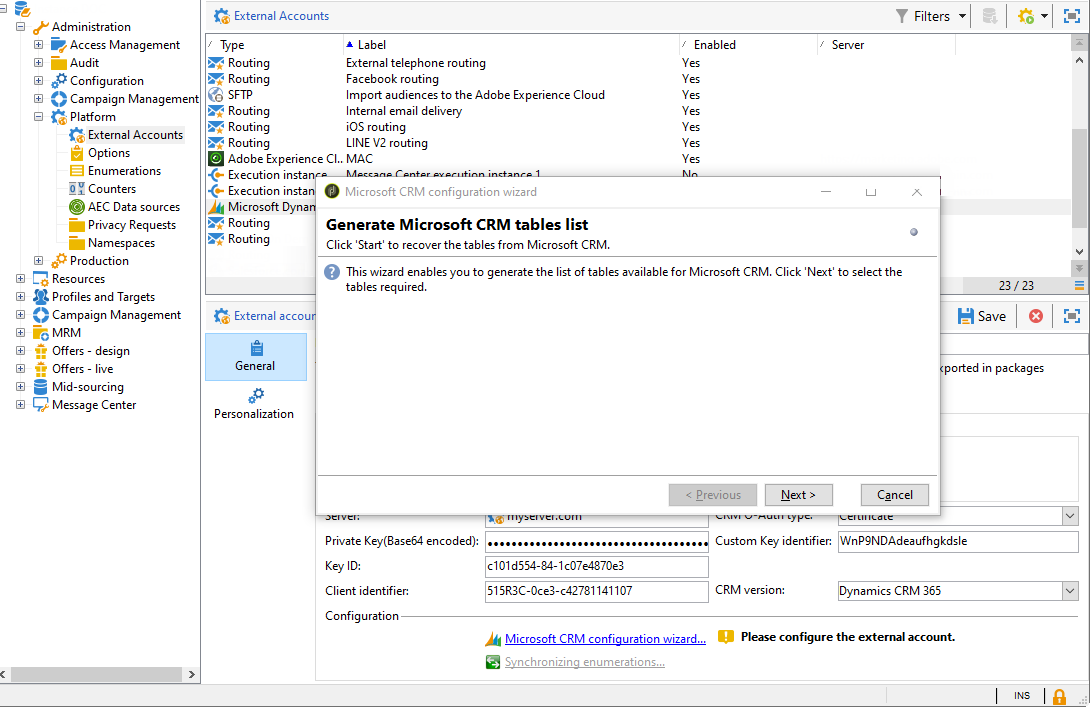1090x707 pixels.
Task: Click the tree scrollbar right arrow
Action: pos(192,674)
